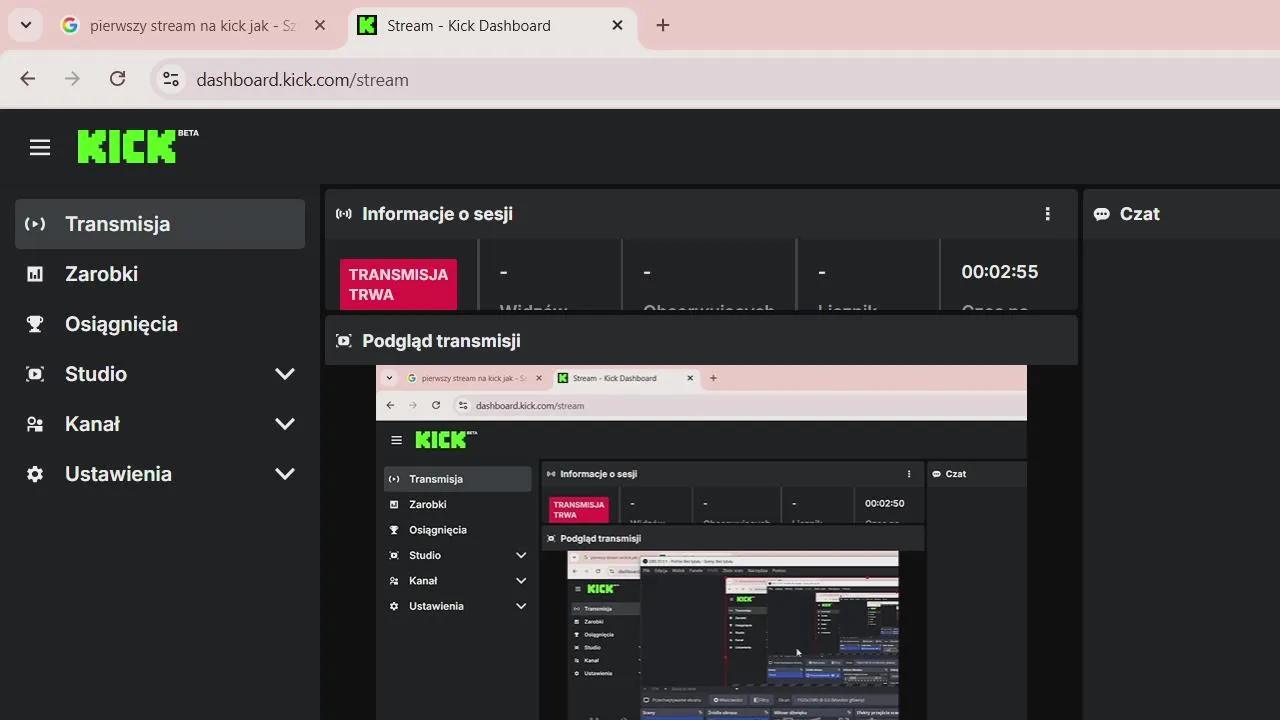Open the Ustawienia sidebar item

160,474
